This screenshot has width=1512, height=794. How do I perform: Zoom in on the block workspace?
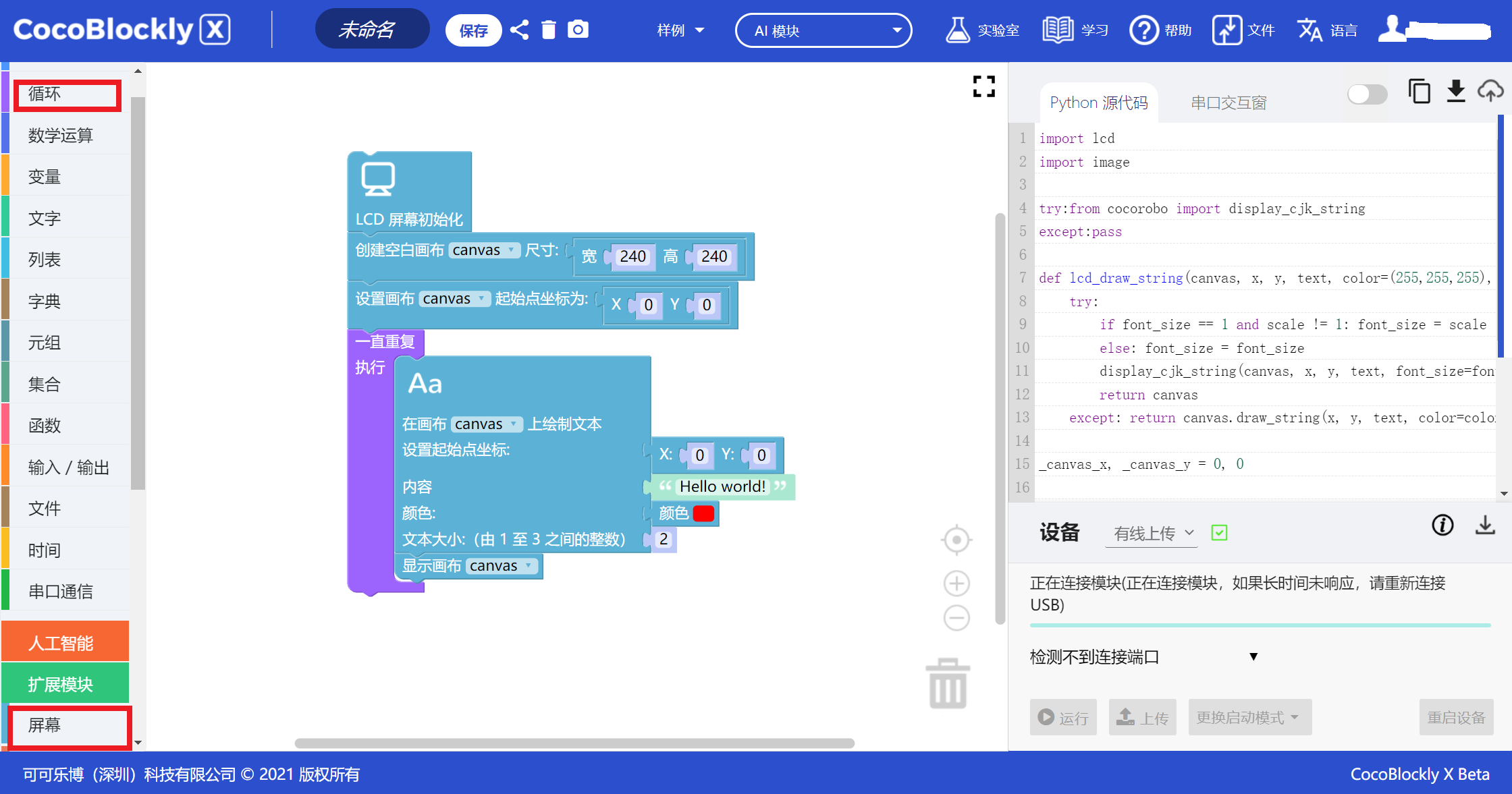click(x=956, y=584)
